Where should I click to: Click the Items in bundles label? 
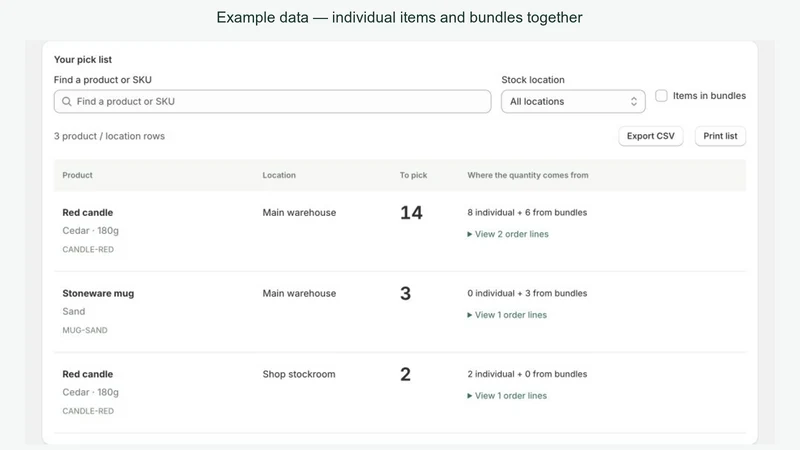709,95
